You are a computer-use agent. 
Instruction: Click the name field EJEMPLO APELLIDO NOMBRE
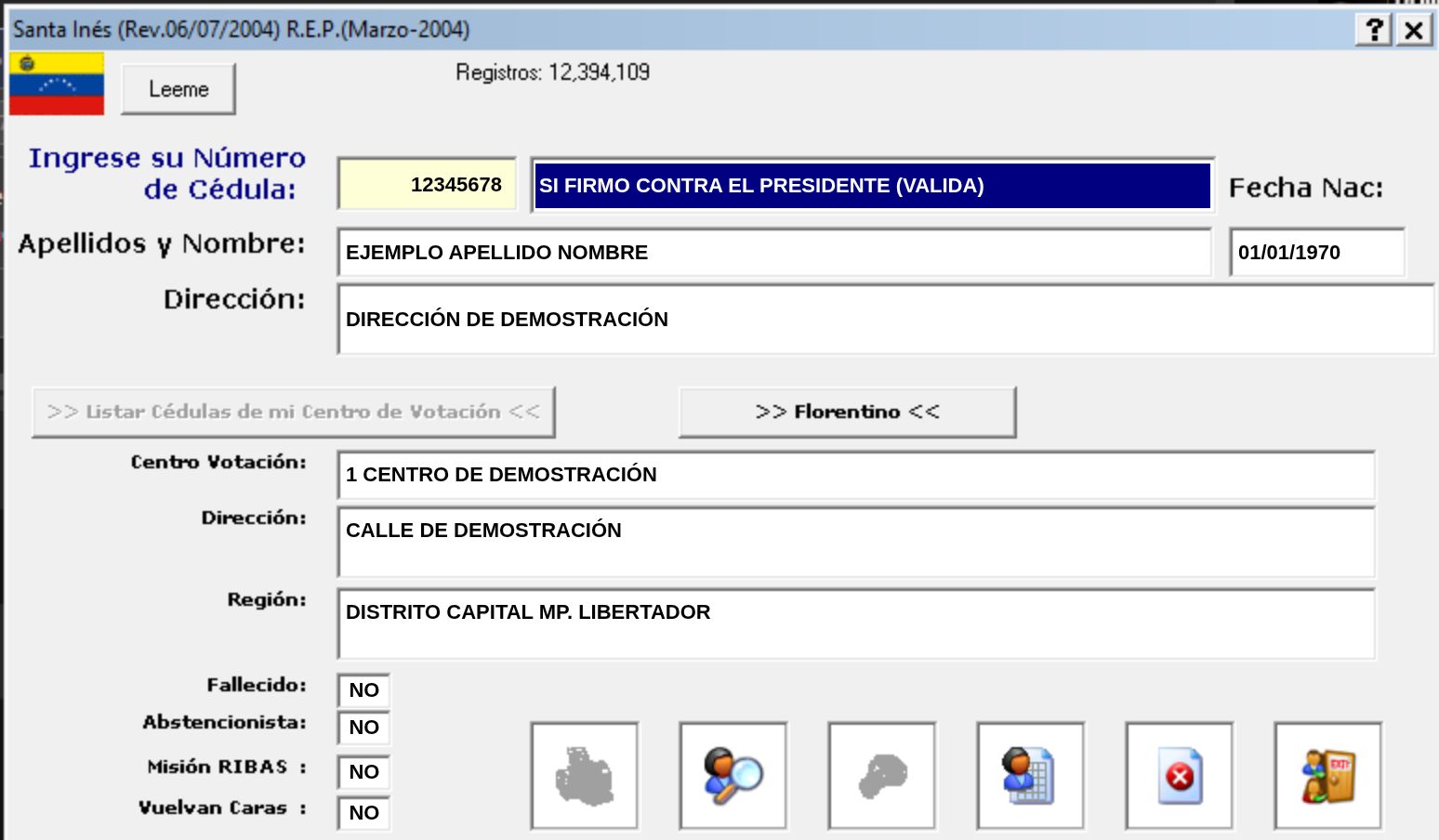pyautogui.click(x=775, y=252)
